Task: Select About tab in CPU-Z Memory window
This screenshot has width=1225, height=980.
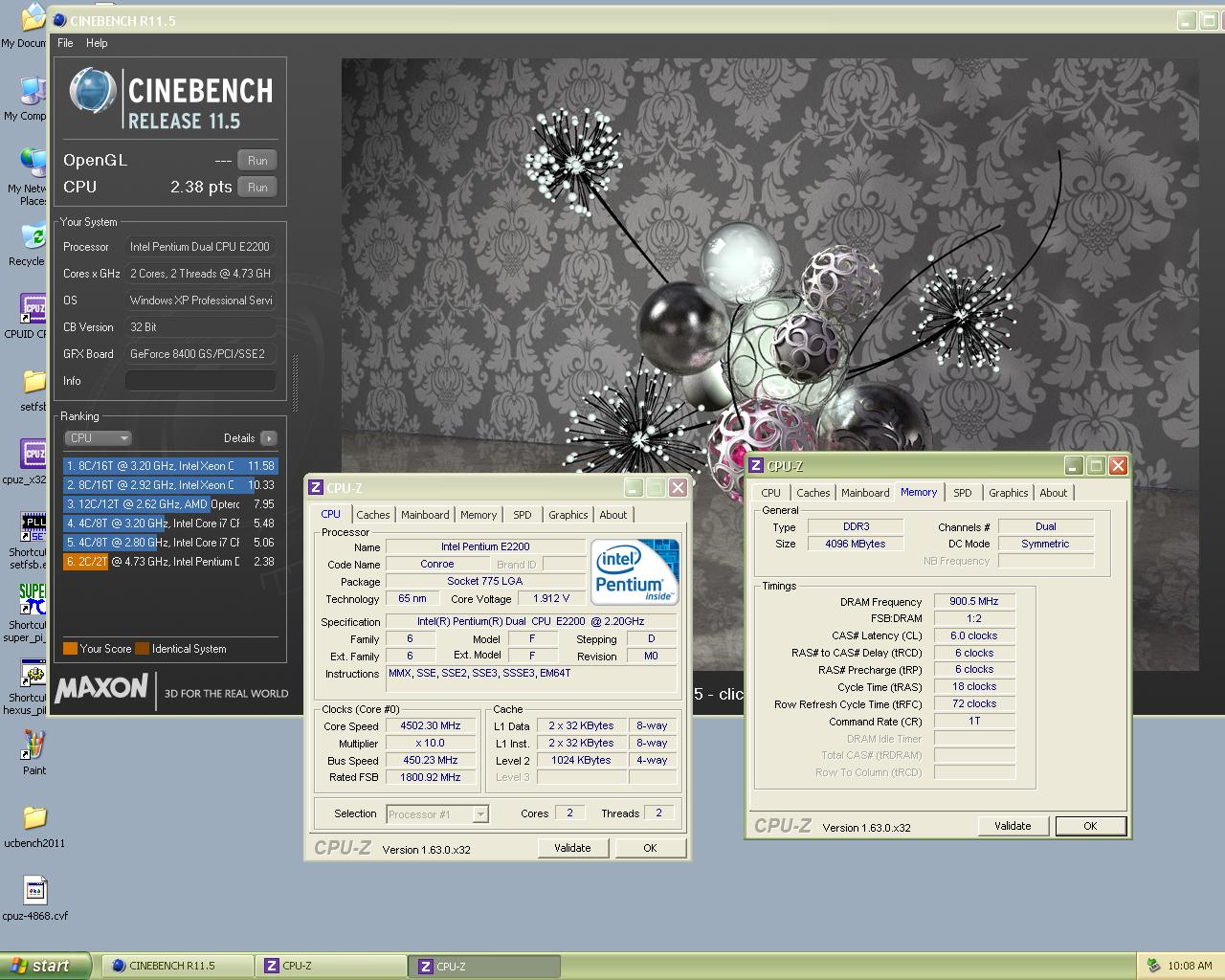Action: coord(1054,493)
